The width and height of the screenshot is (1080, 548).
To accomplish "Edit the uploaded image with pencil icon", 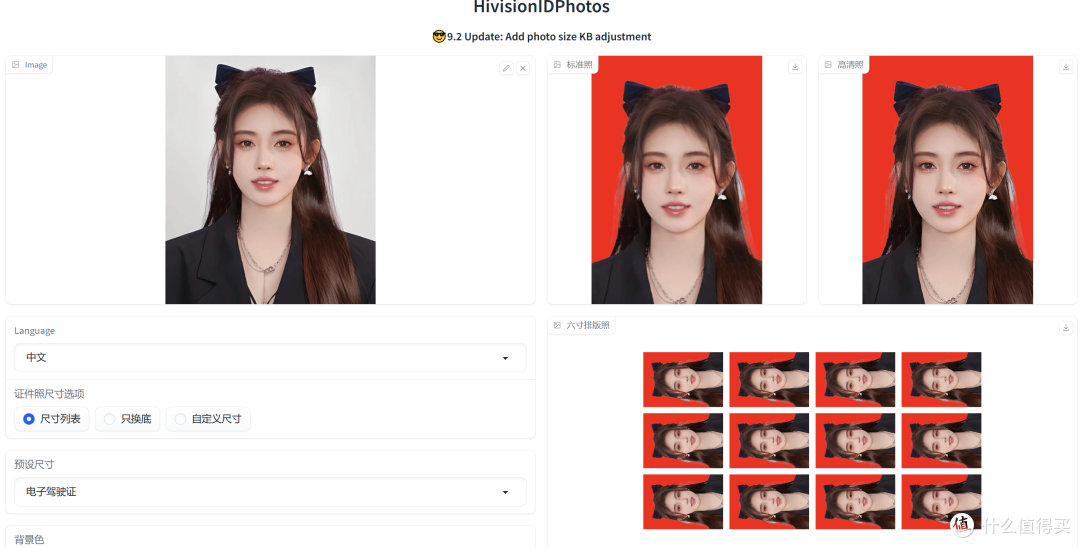I will pyautogui.click(x=506, y=68).
